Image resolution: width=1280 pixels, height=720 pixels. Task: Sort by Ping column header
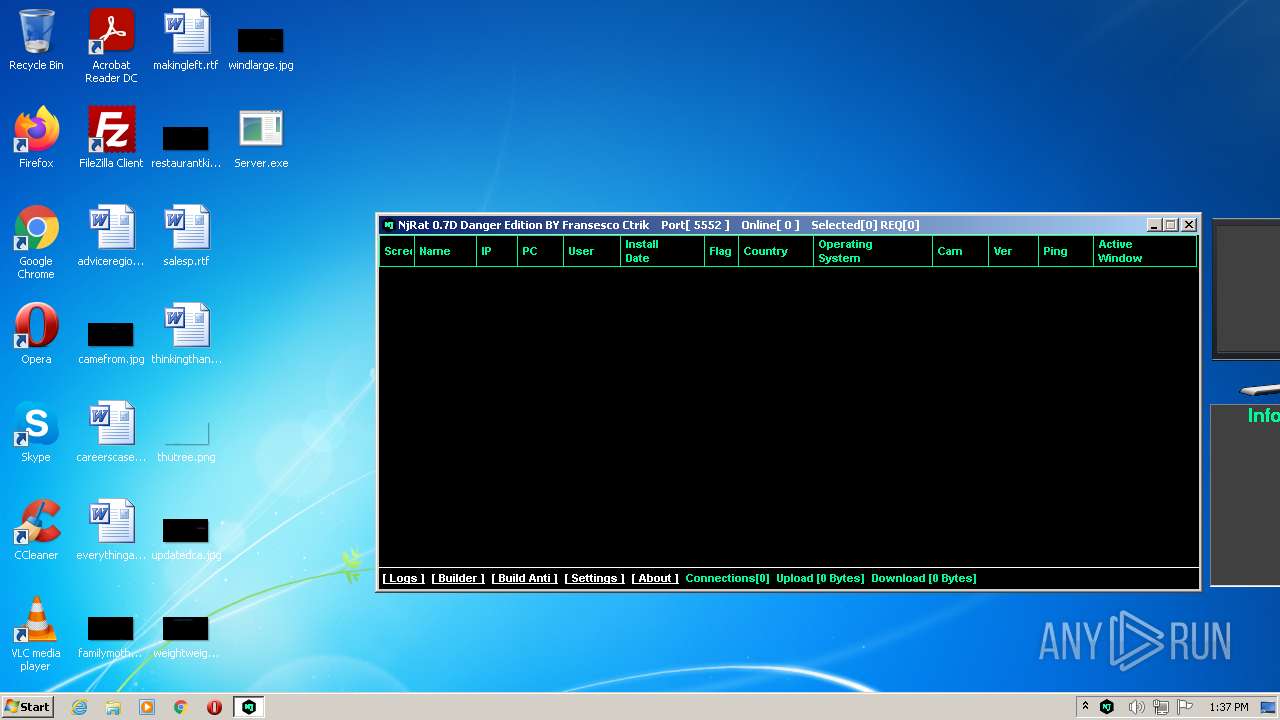1066,251
